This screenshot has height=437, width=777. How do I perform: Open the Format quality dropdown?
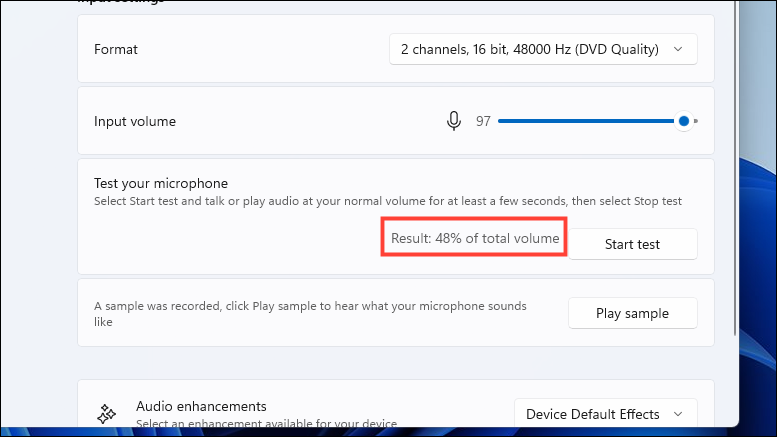click(x=542, y=49)
